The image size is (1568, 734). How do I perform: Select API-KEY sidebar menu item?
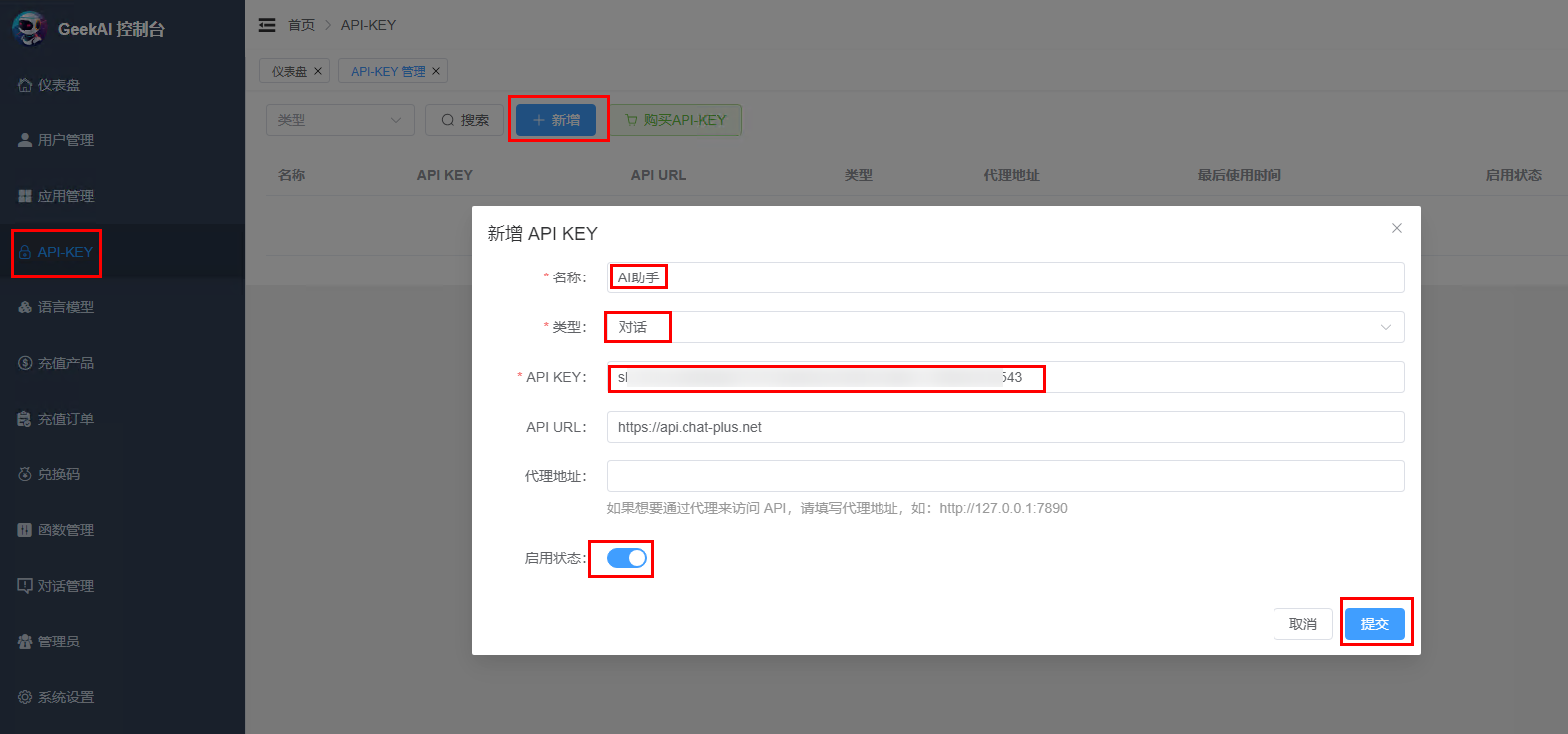tap(122, 252)
